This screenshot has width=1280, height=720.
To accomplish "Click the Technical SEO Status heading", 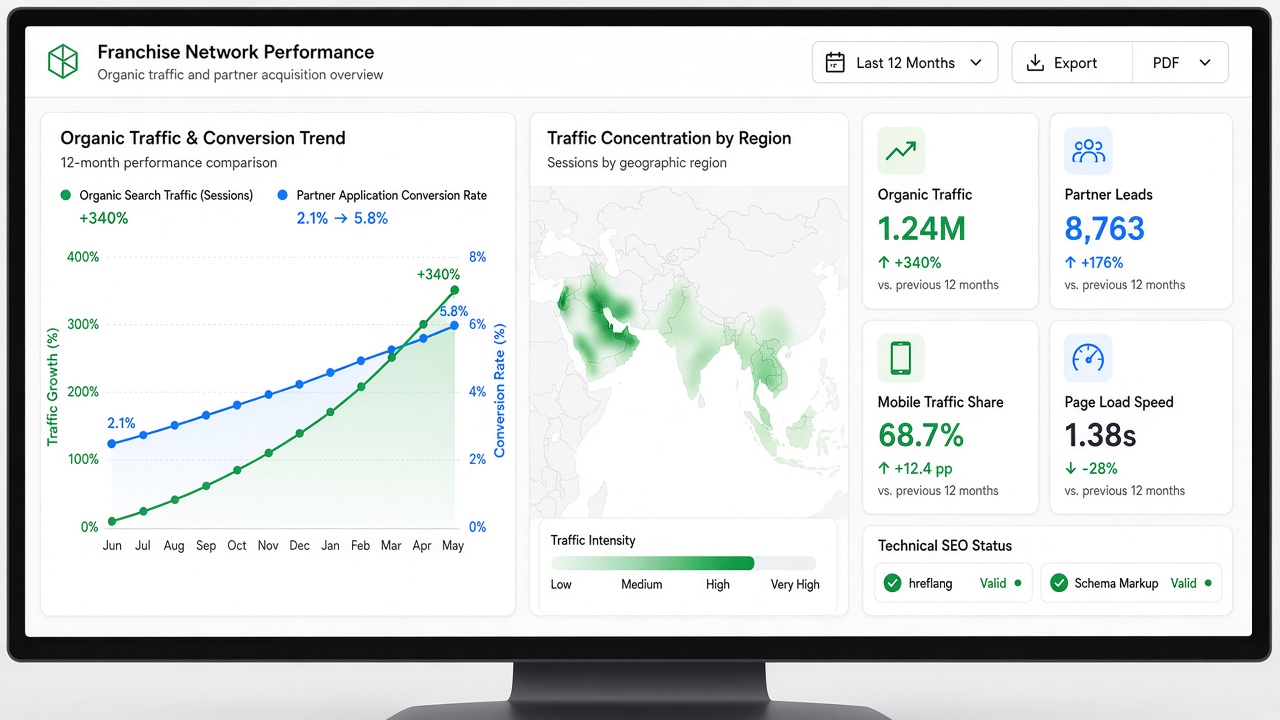I will pyautogui.click(x=945, y=546).
